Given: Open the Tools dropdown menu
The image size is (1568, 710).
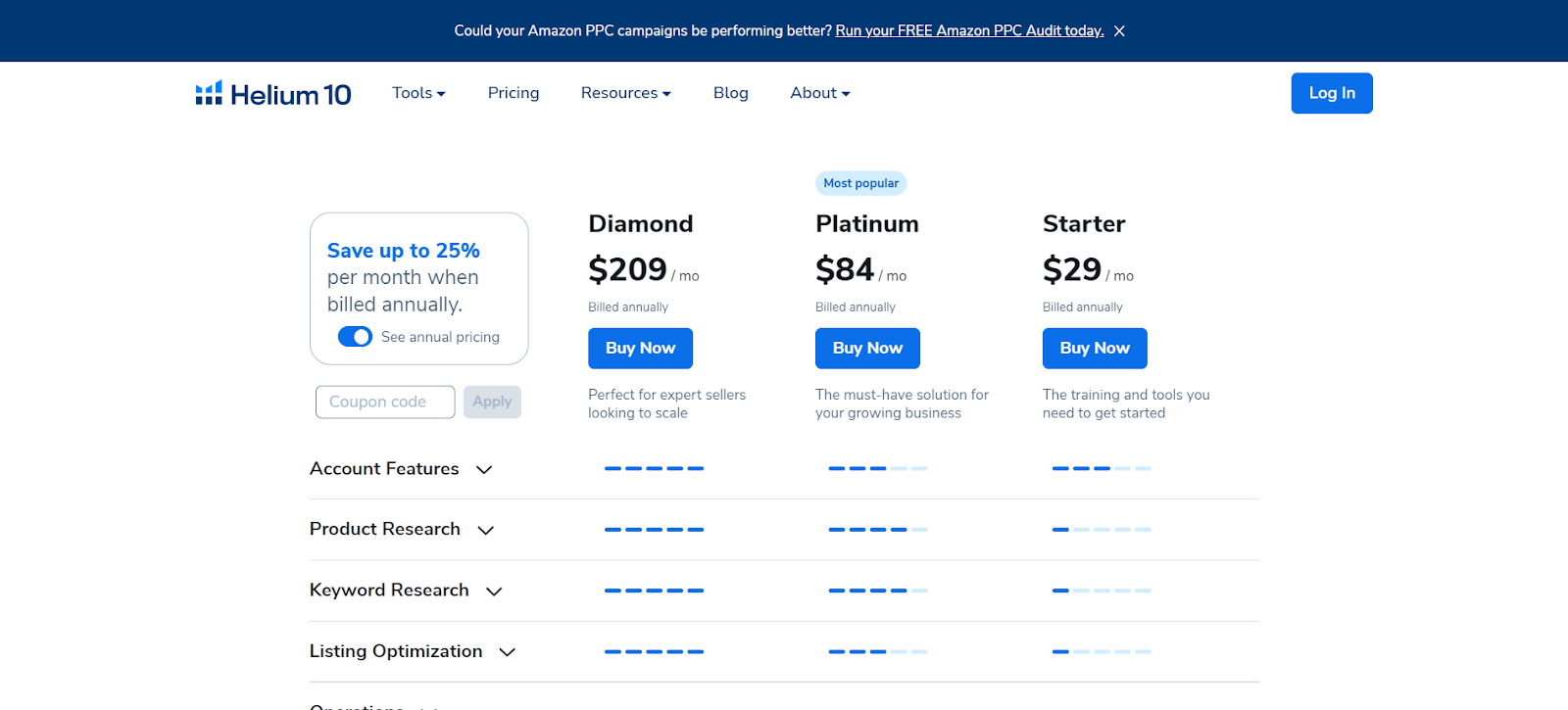Looking at the screenshot, I should (x=418, y=93).
